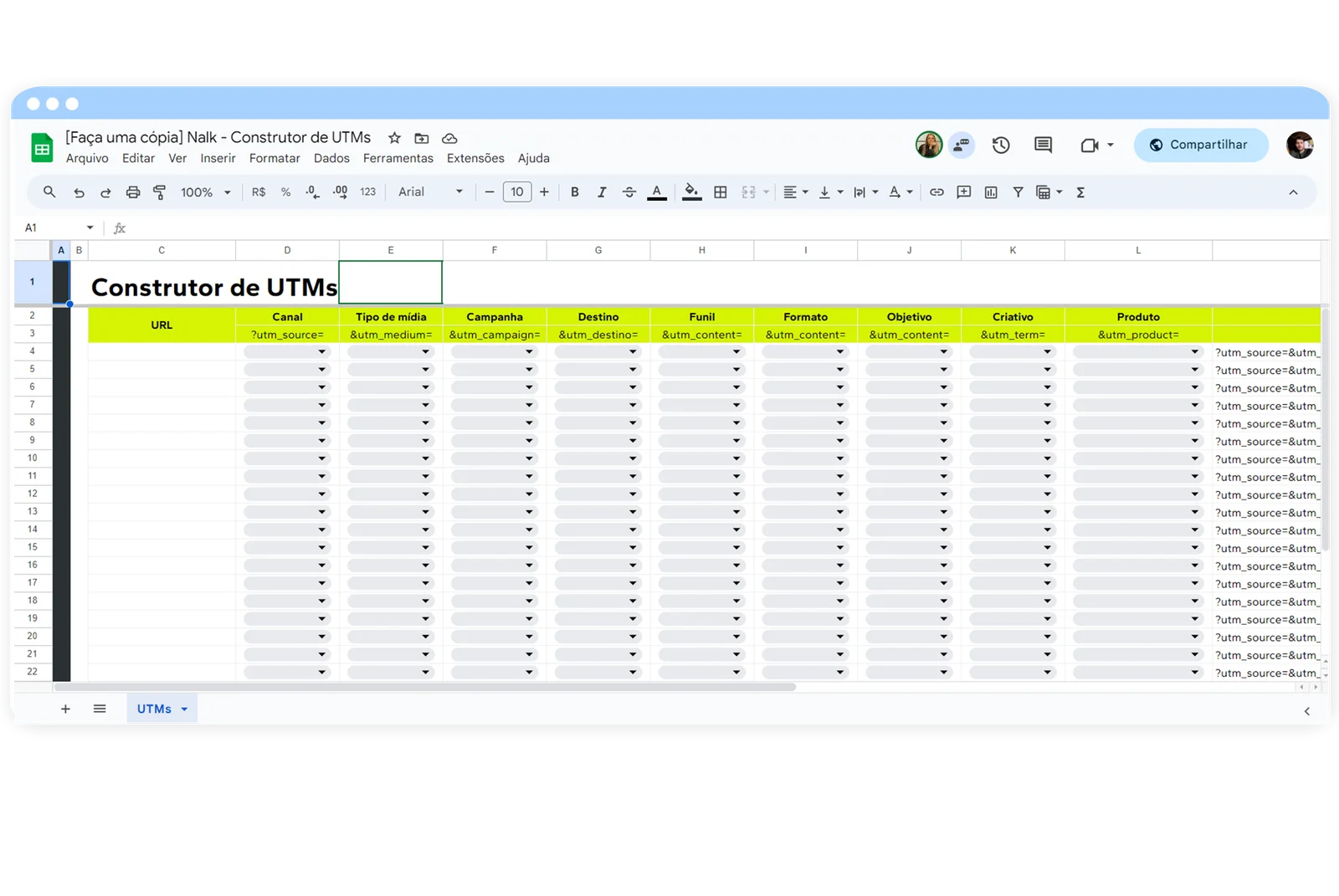1339x896 pixels.
Task: Click the print icon in toolbar
Action: click(x=132, y=192)
